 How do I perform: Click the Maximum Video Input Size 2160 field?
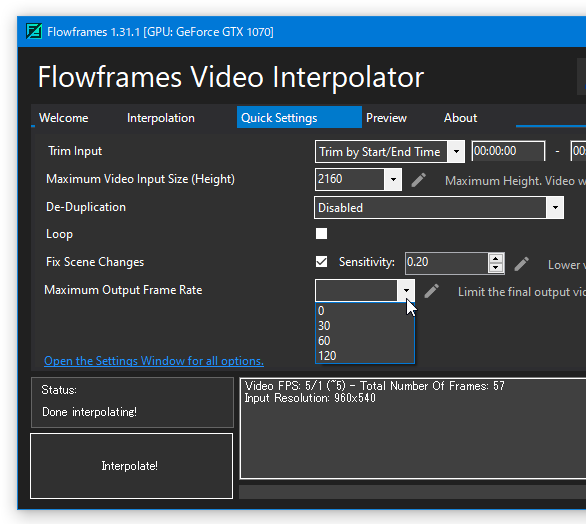[x=350, y=179]
